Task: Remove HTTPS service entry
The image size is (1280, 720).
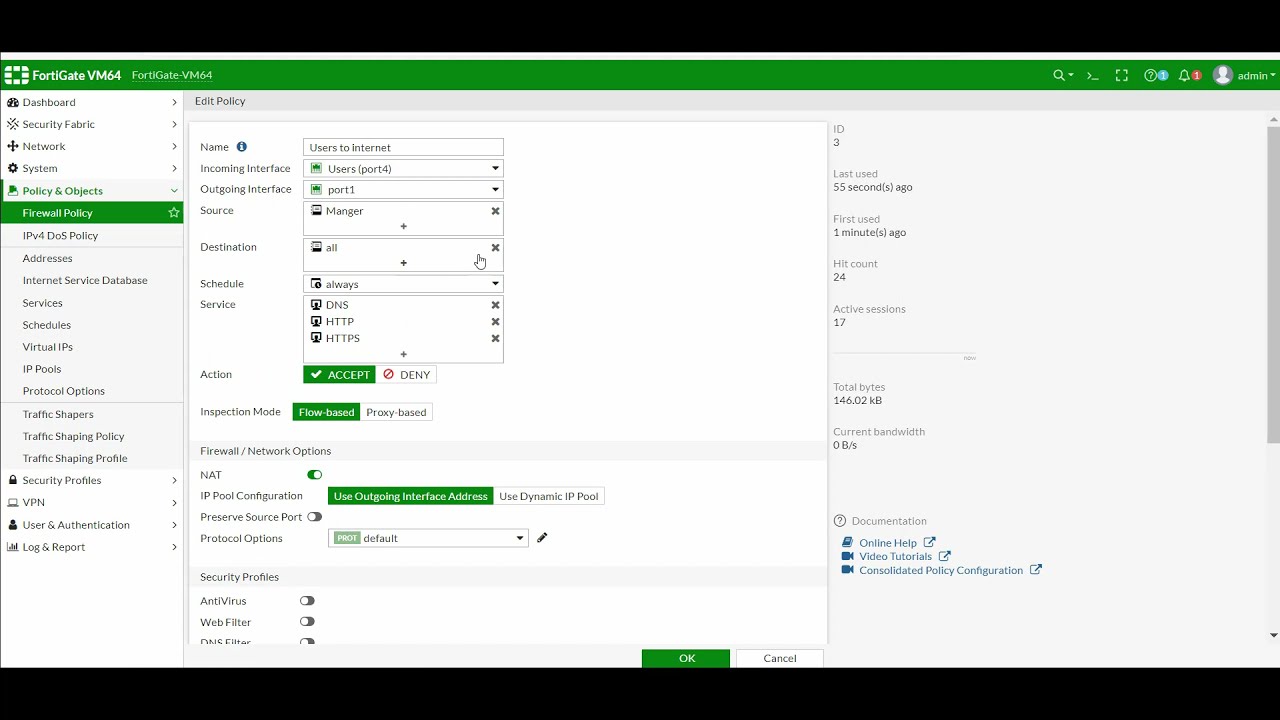Action: (x=495, y=338)
